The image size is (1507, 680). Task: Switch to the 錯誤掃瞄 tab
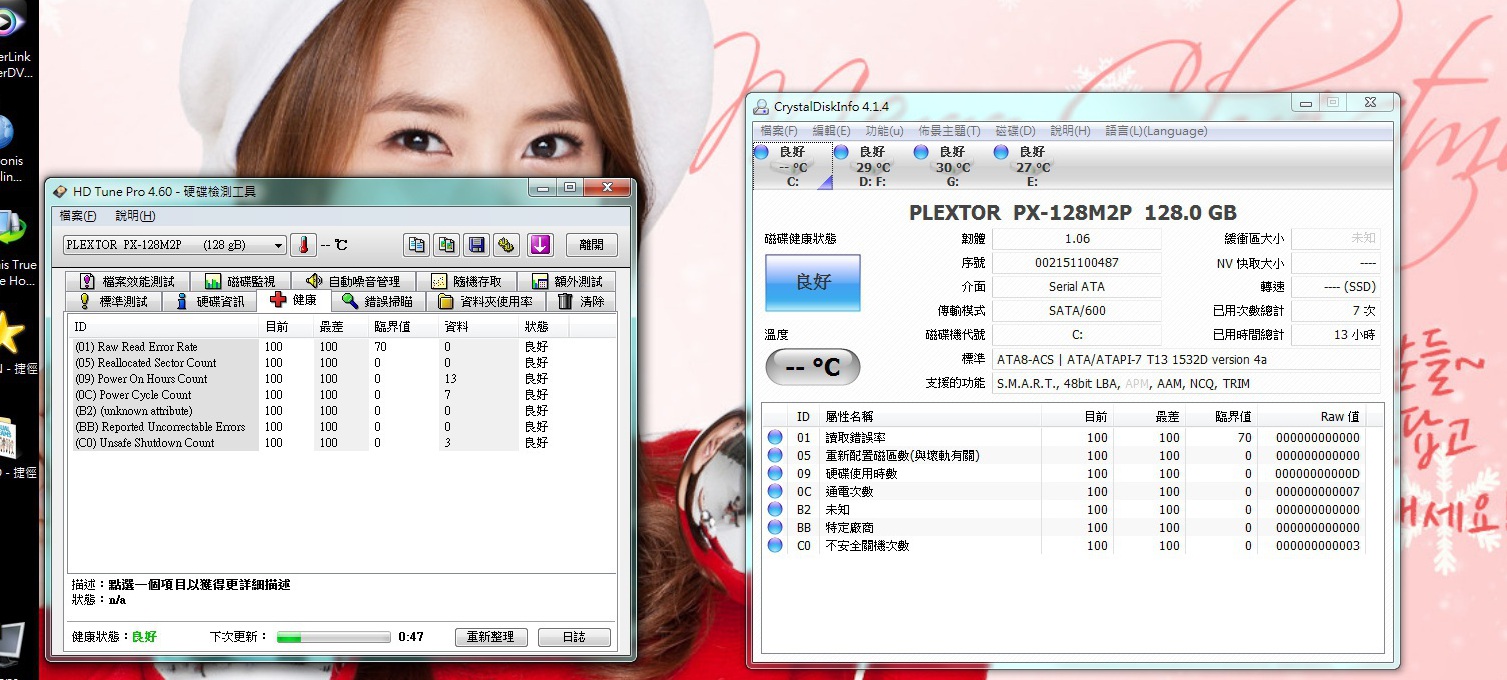click(379, 301)
